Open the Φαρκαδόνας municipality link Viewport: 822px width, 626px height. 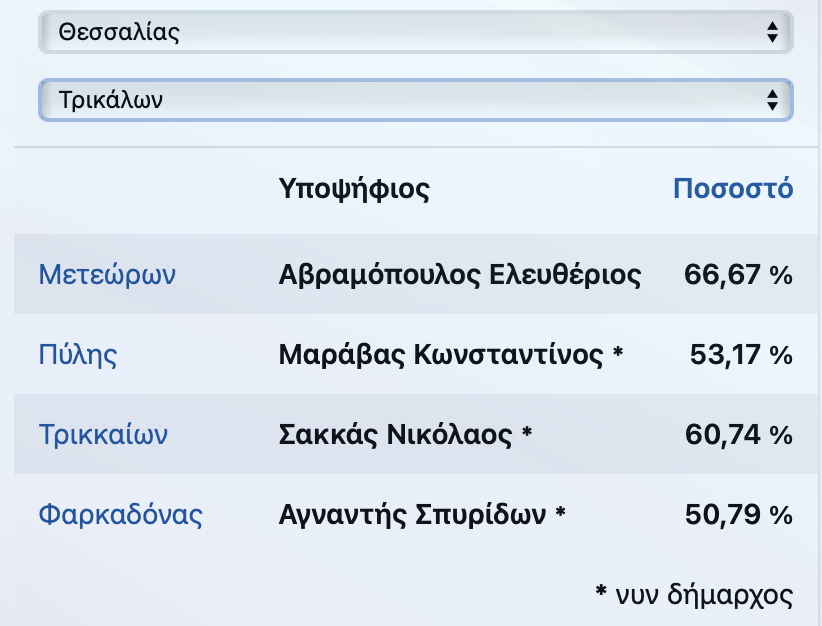coord(121,514)
